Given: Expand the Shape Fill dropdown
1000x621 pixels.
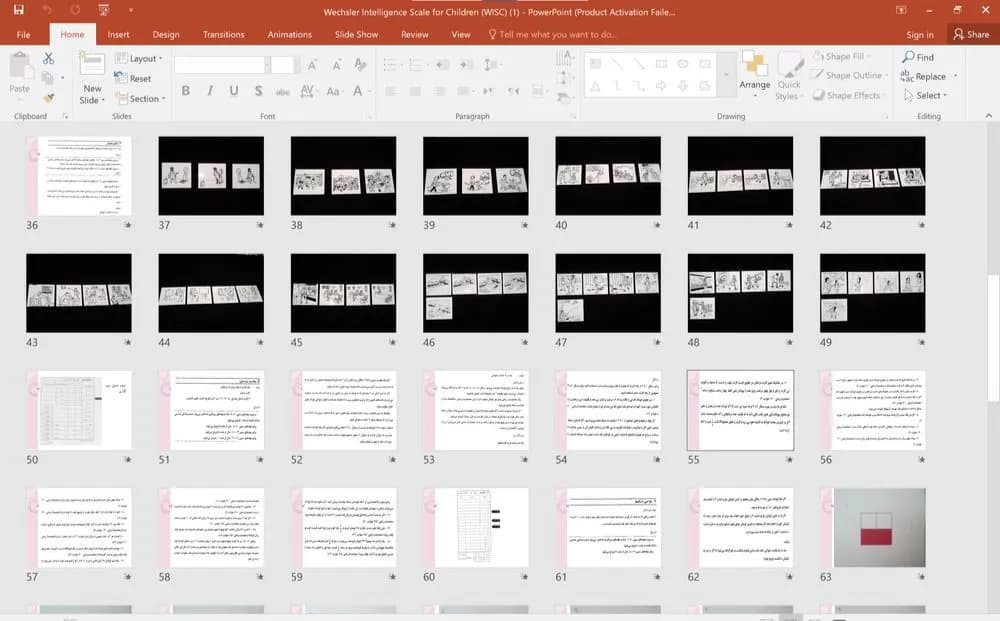Looking at the screenshot, I should click(842, 57).
